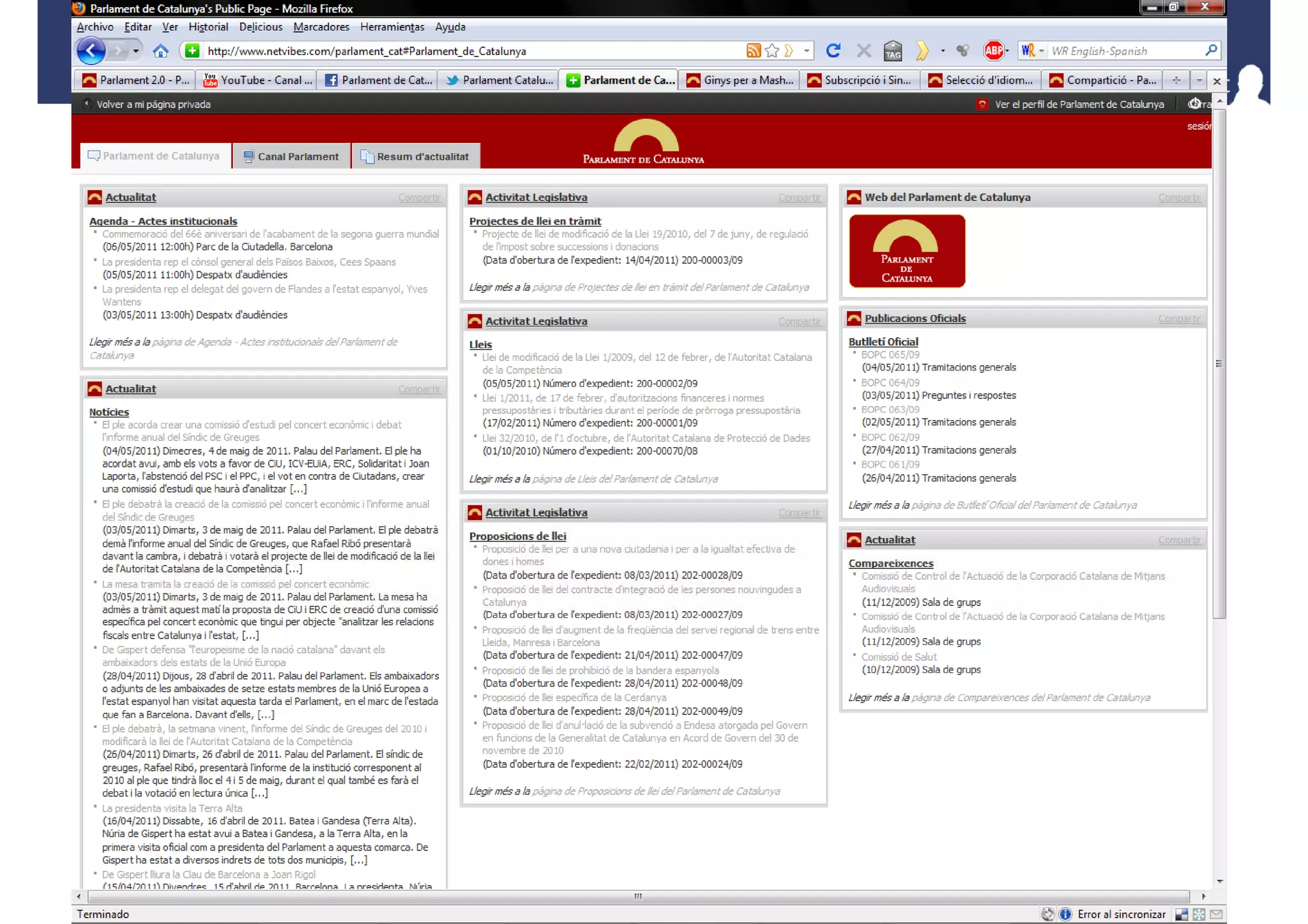Image resolution: width=1308 pixels, height=924 pixels.
Task: Click the vertical scrollbar thumb
Action: [x=1219, y=363]
